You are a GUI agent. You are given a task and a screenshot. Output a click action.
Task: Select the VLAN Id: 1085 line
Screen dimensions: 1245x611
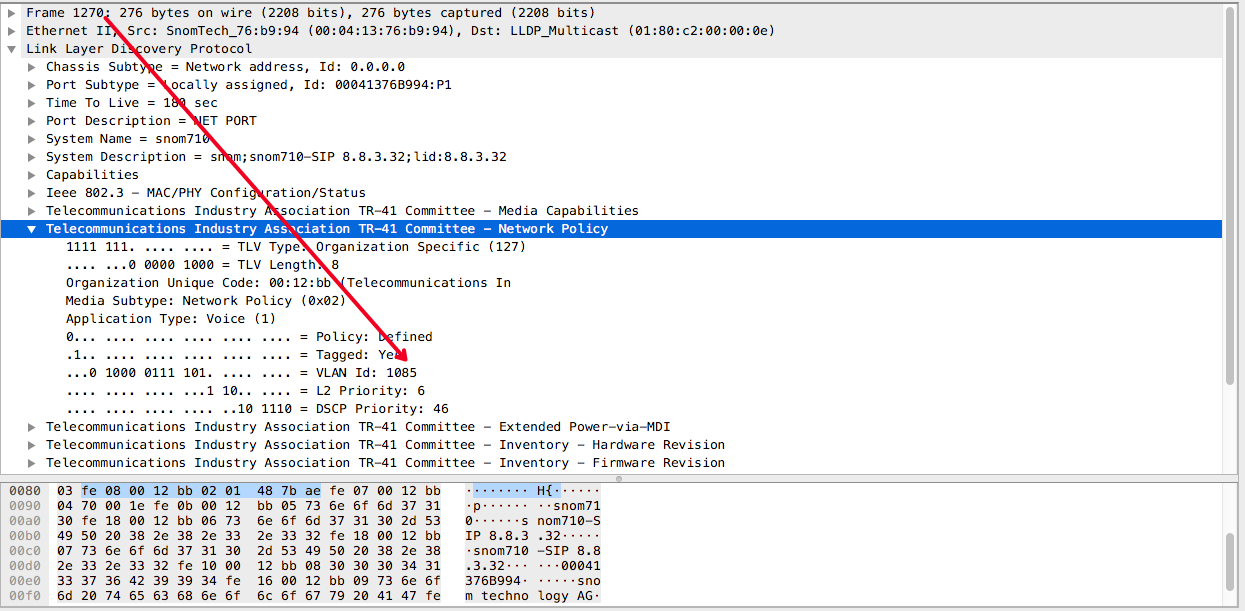[x=240, y=372]
